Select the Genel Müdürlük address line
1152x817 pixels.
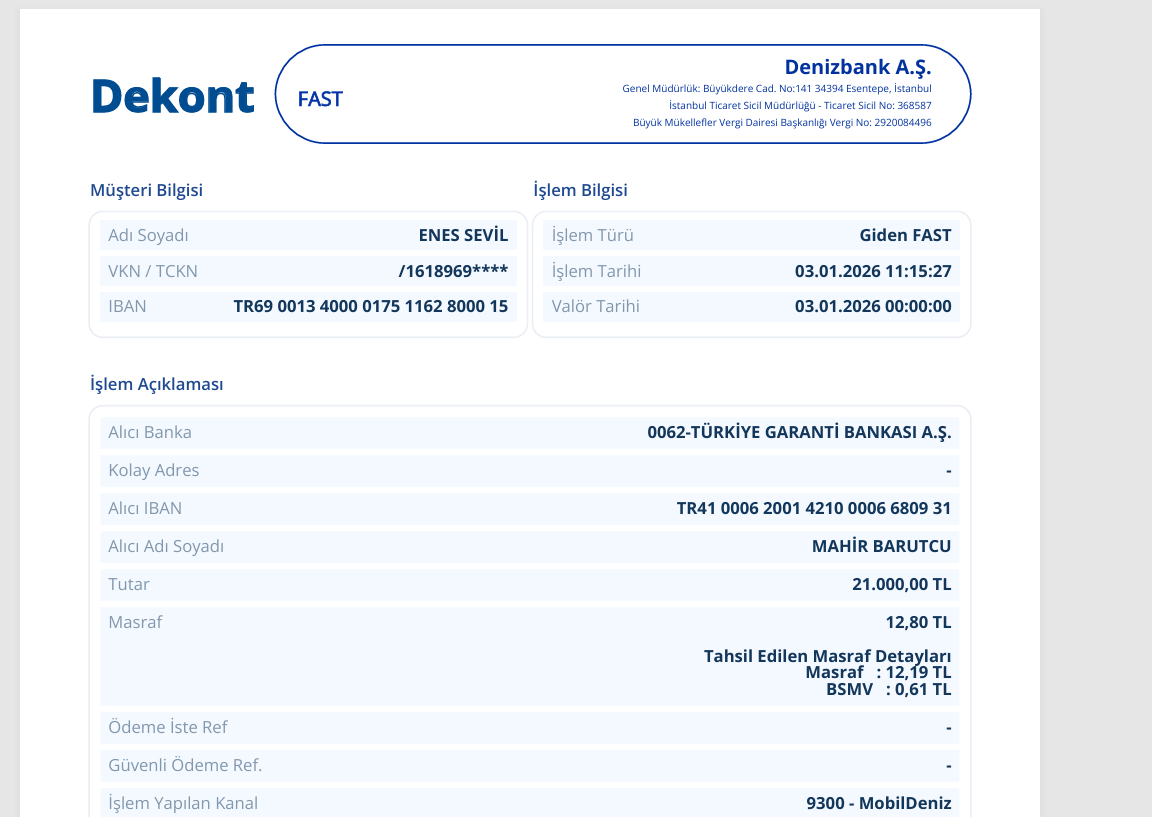(777, 88)
